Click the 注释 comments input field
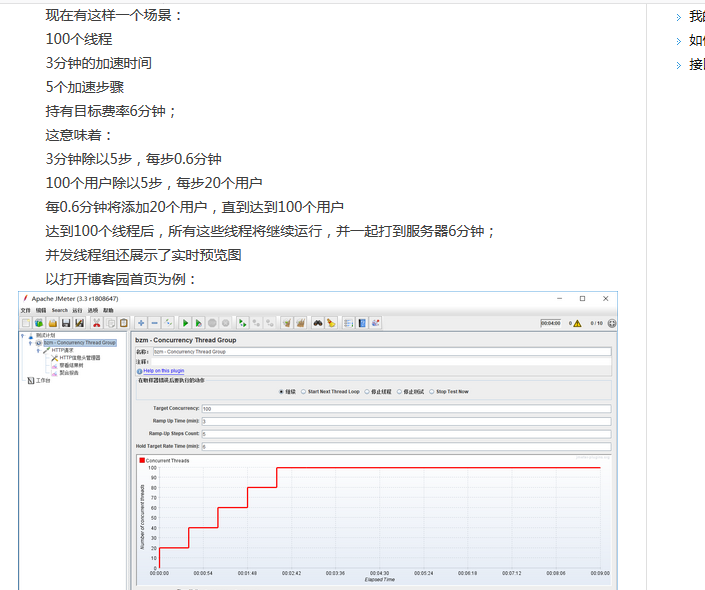Viewport: 705px width, 590px height. (382, 362)
